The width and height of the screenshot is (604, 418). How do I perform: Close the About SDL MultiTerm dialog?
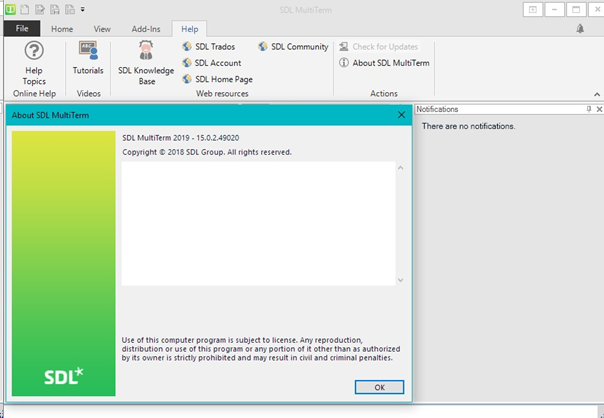pos(401,115)
